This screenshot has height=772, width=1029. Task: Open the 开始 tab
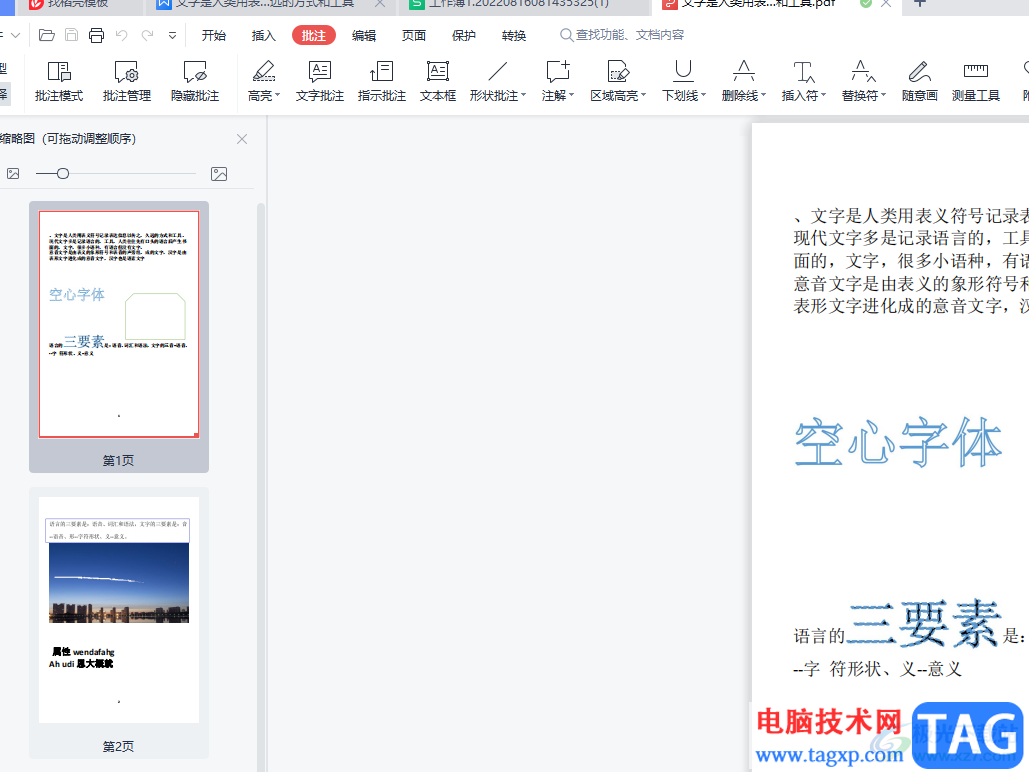coord(213,35)
